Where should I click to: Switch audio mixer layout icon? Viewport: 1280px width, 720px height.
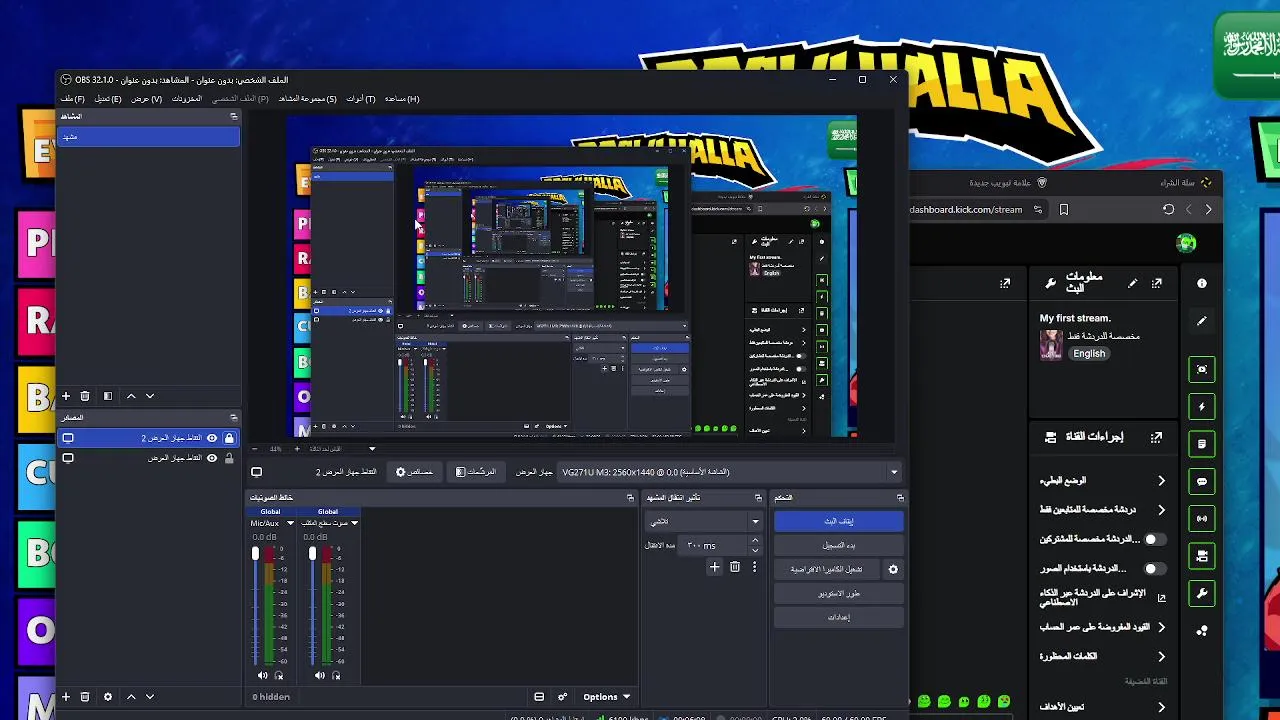539,697
